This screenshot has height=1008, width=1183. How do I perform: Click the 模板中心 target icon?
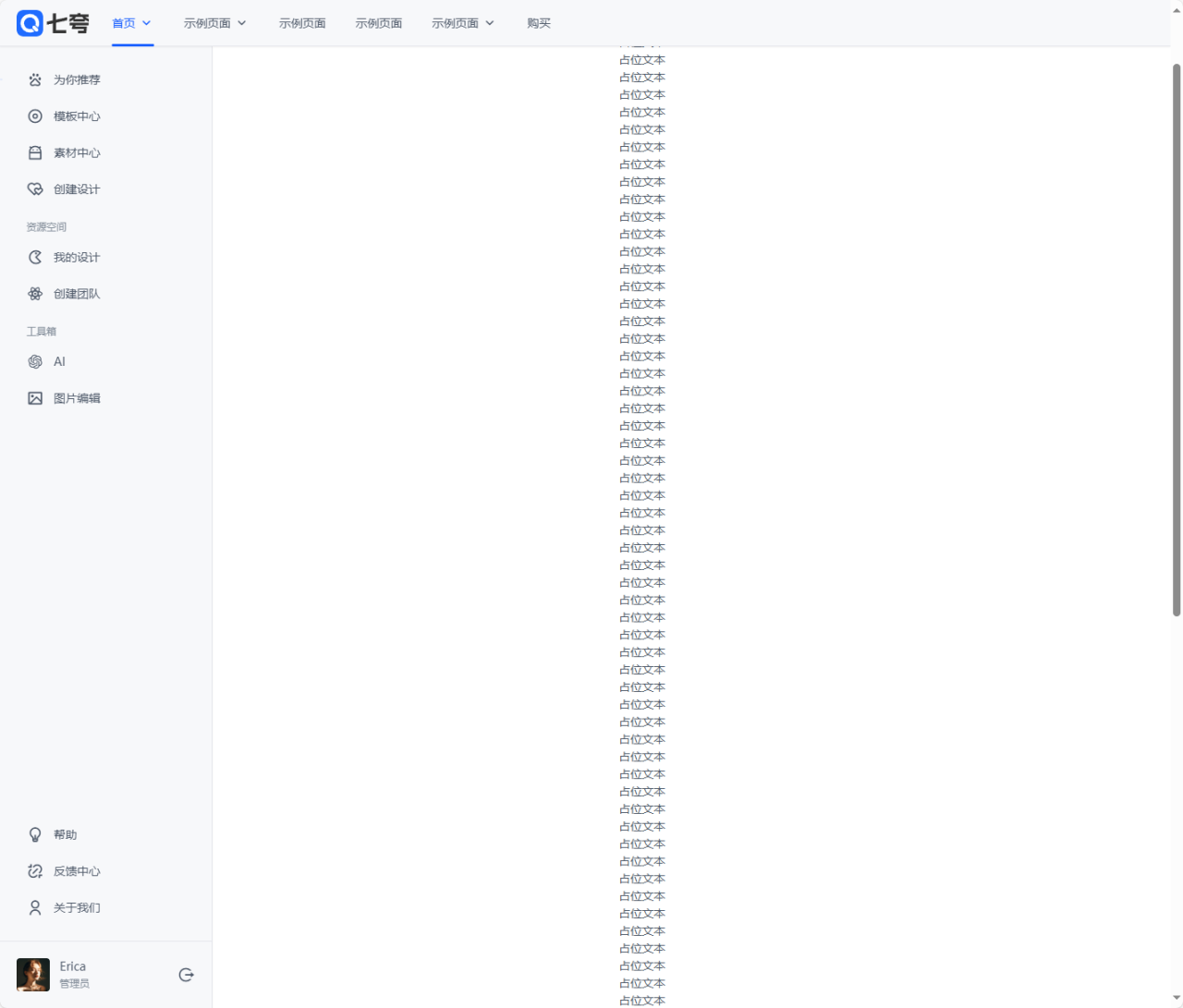[x=35, y=116]
